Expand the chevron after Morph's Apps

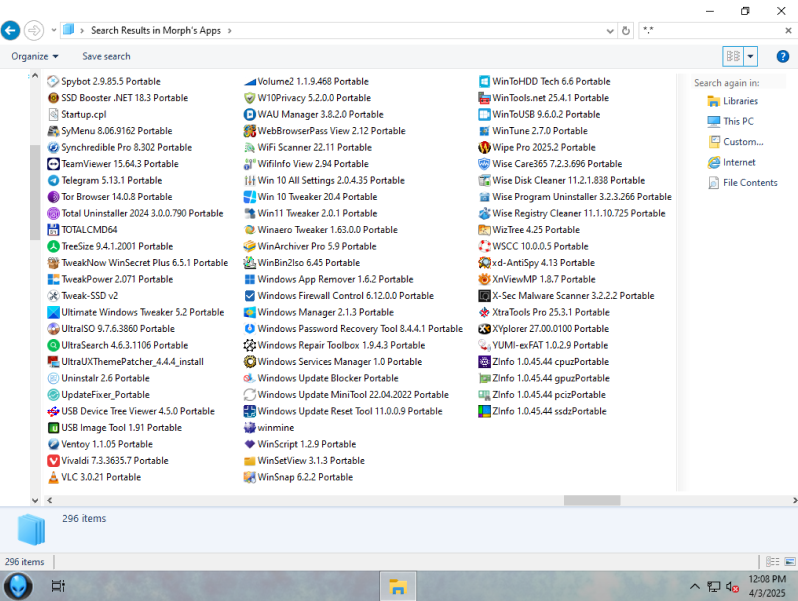coord(230,31)
